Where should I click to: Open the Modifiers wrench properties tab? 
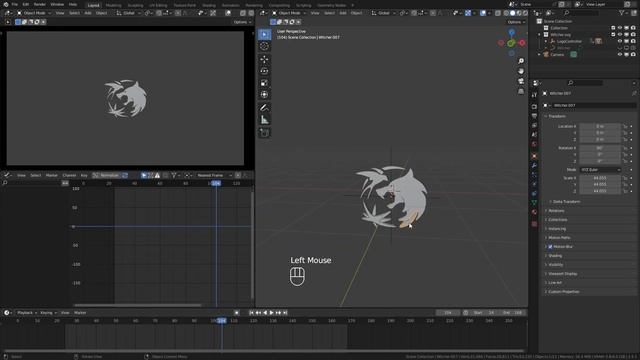(534, 165)
